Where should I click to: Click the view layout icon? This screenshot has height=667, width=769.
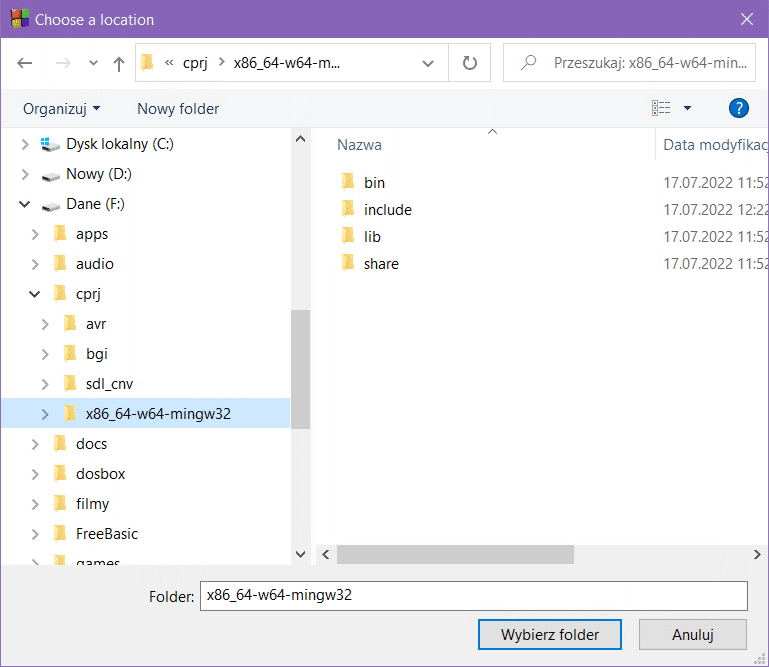point(661,108)
